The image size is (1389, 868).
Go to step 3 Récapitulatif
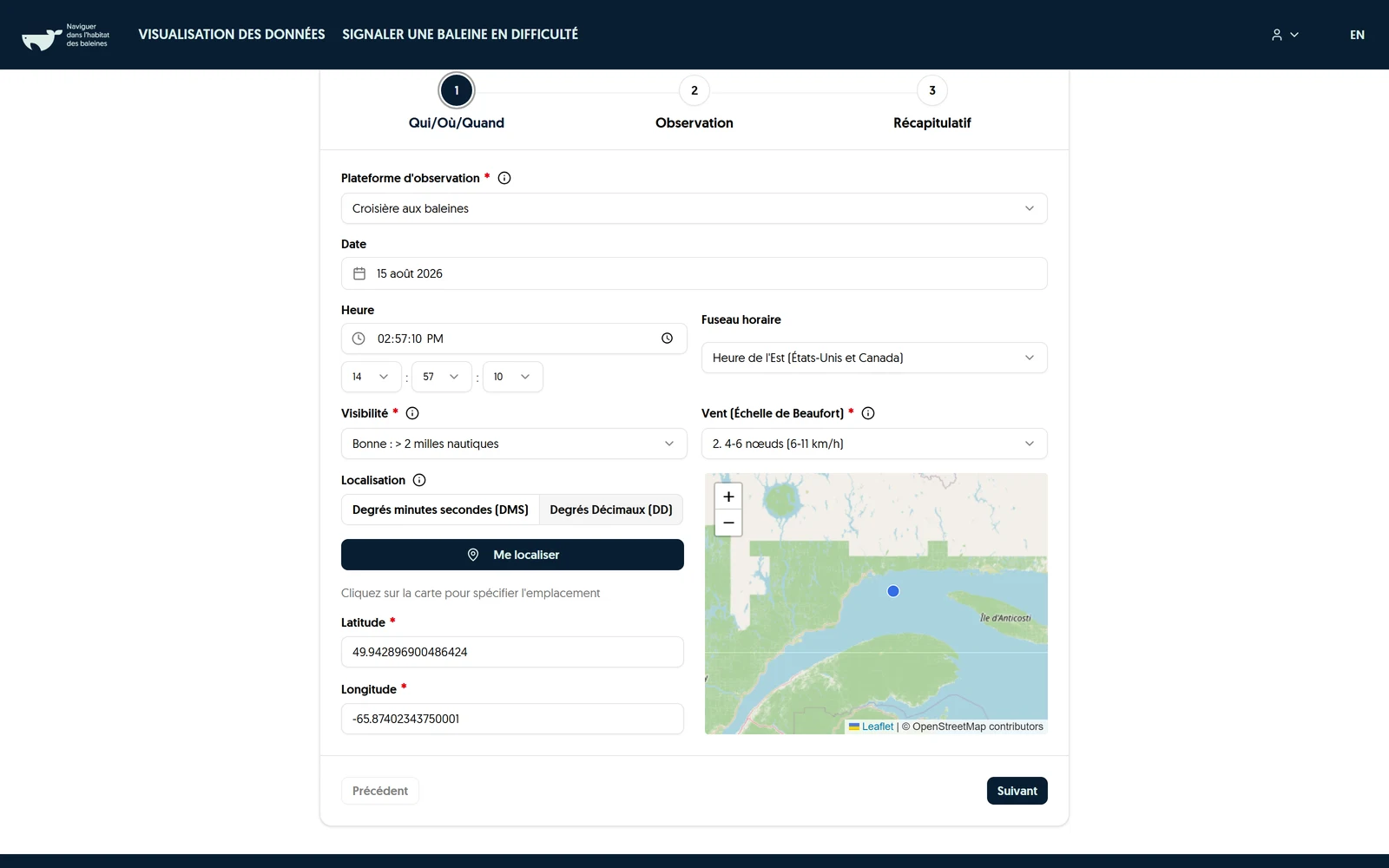click(932, 90)
